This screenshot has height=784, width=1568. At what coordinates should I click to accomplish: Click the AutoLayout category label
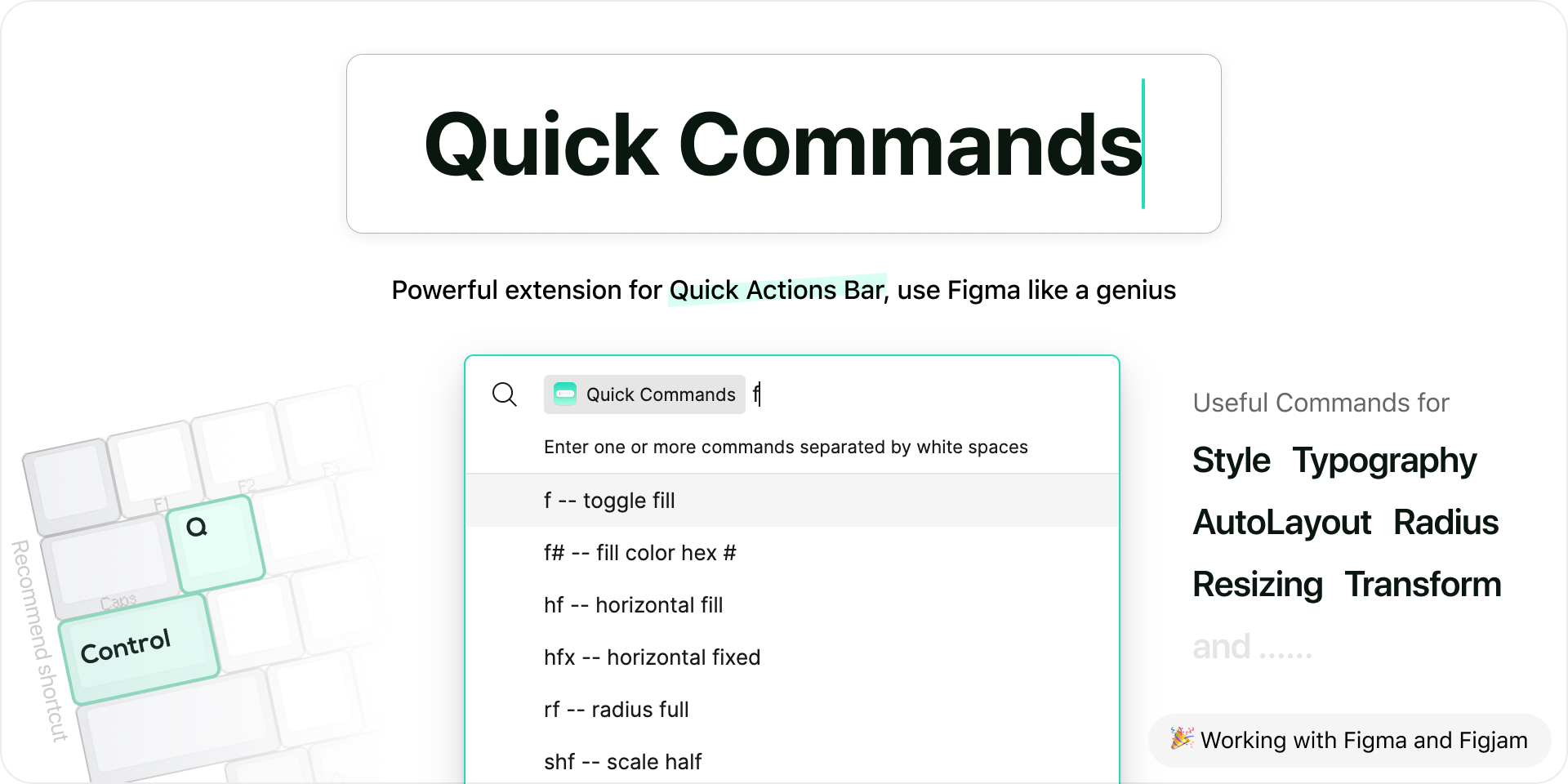point(1282,523)
